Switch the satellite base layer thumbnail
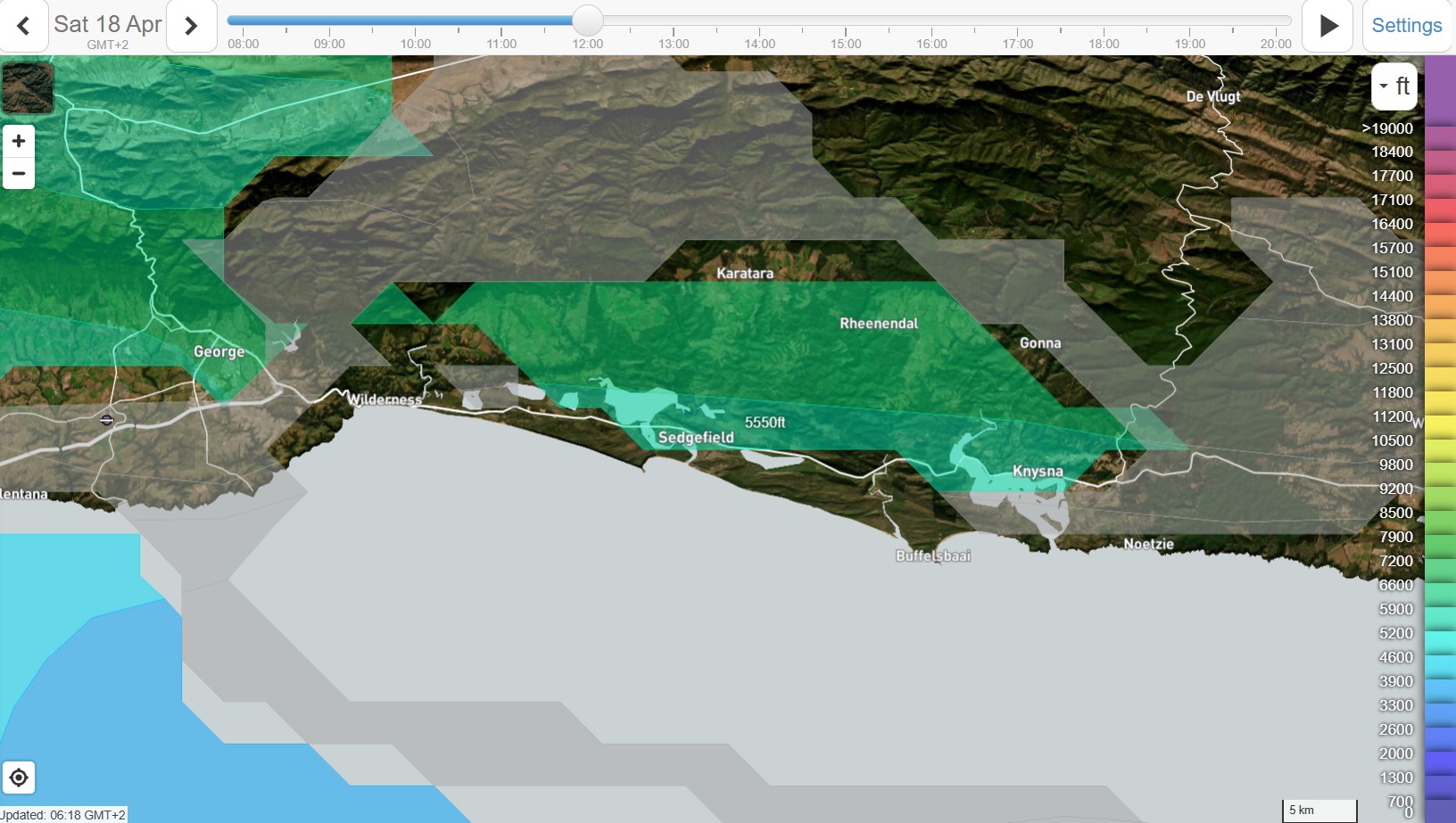1456x823 pixels. [x=28, y=87]
